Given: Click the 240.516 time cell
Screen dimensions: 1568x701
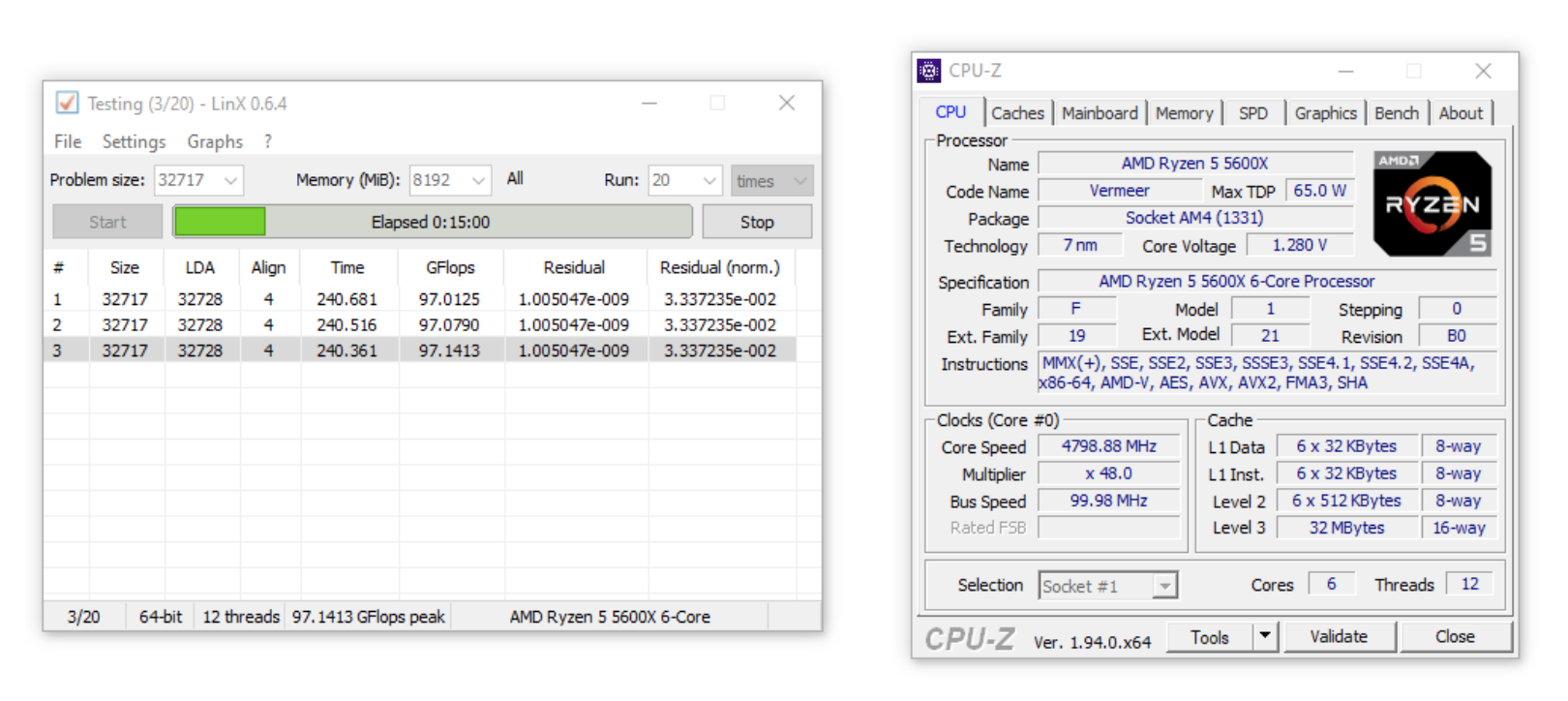Looking at the screenshot, I should coord(347,324).
